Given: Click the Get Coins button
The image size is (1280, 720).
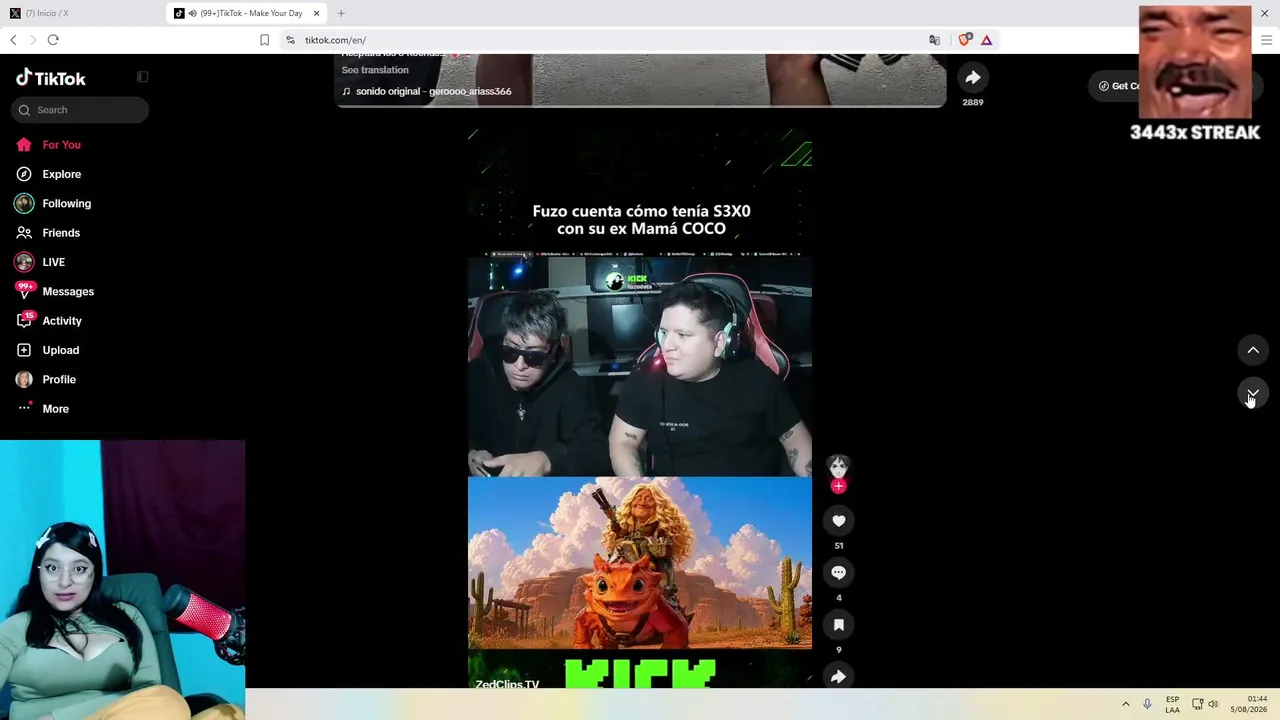Looking at the screenshot, I should 1116,86.
